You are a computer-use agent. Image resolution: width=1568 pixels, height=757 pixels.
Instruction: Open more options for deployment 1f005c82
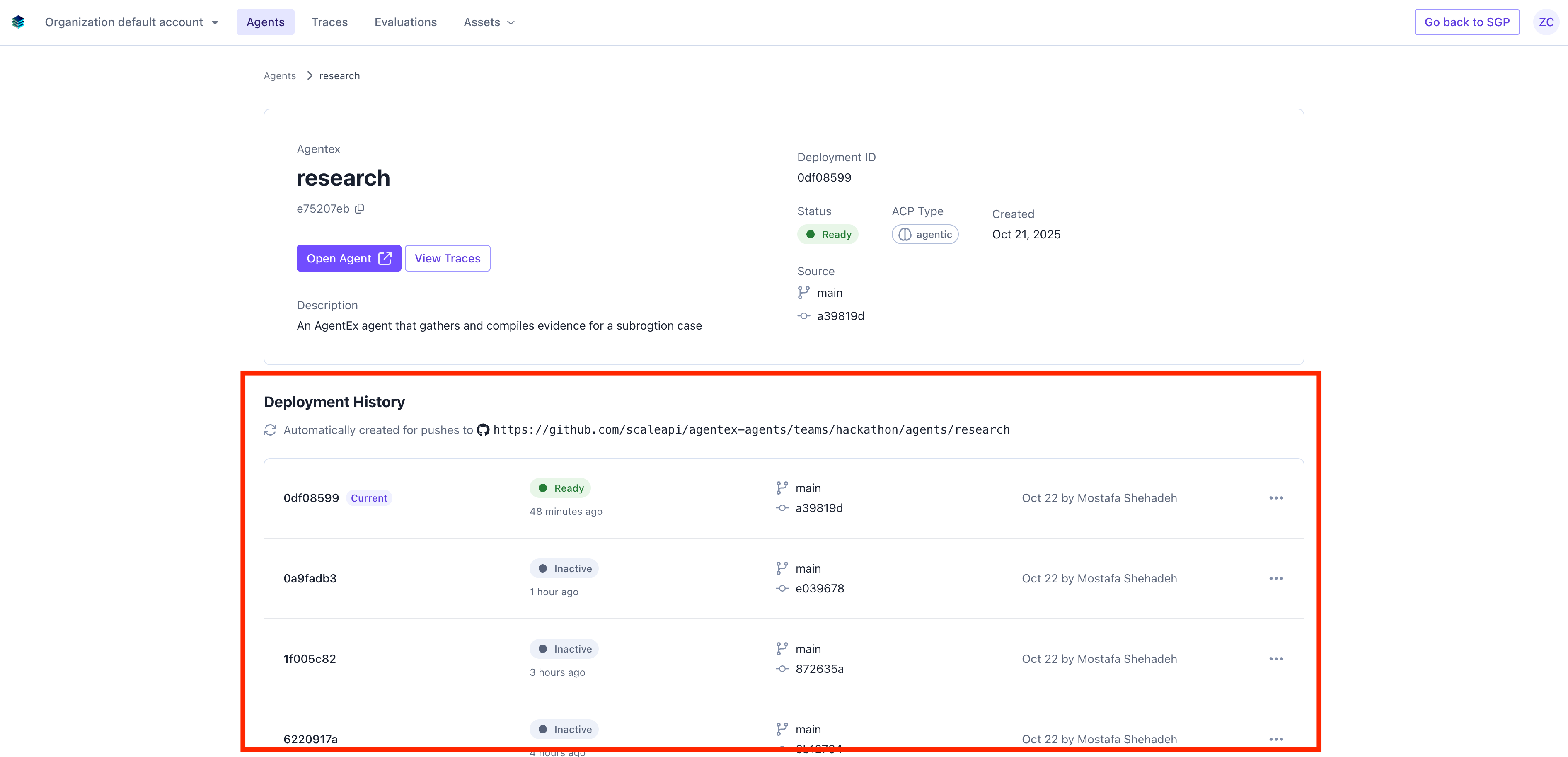1276,659
